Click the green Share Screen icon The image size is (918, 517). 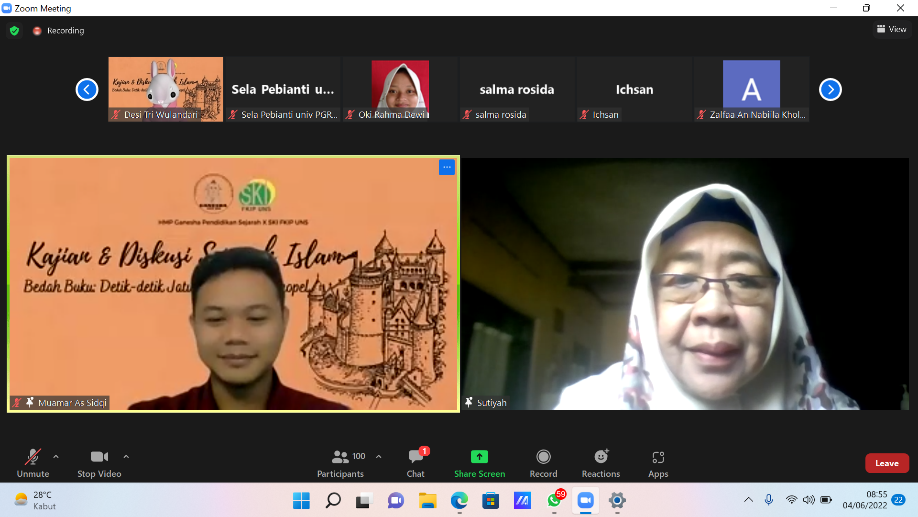[x=479, y=457]
